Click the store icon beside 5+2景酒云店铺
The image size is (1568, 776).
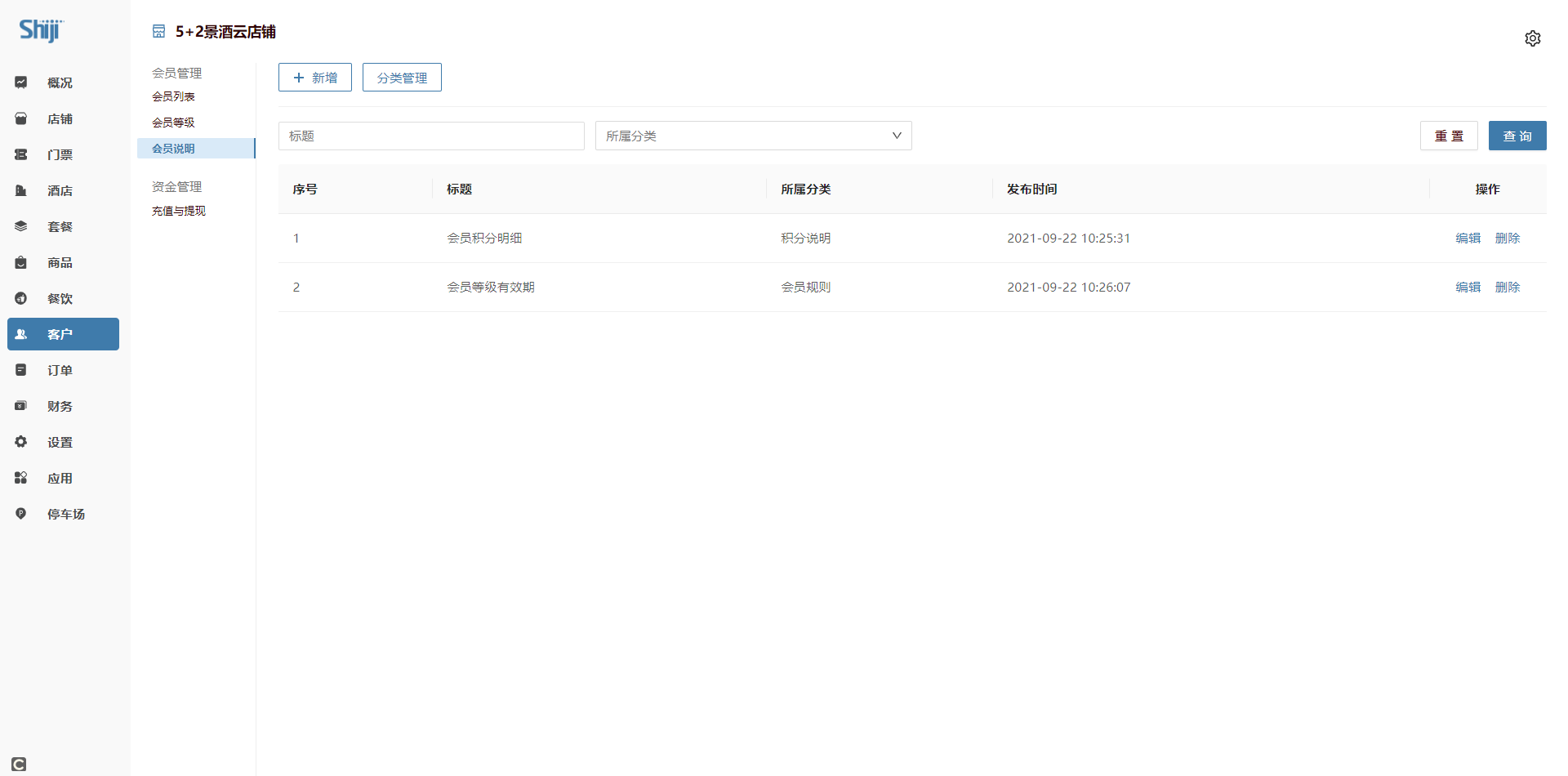(x=159, y=31)
